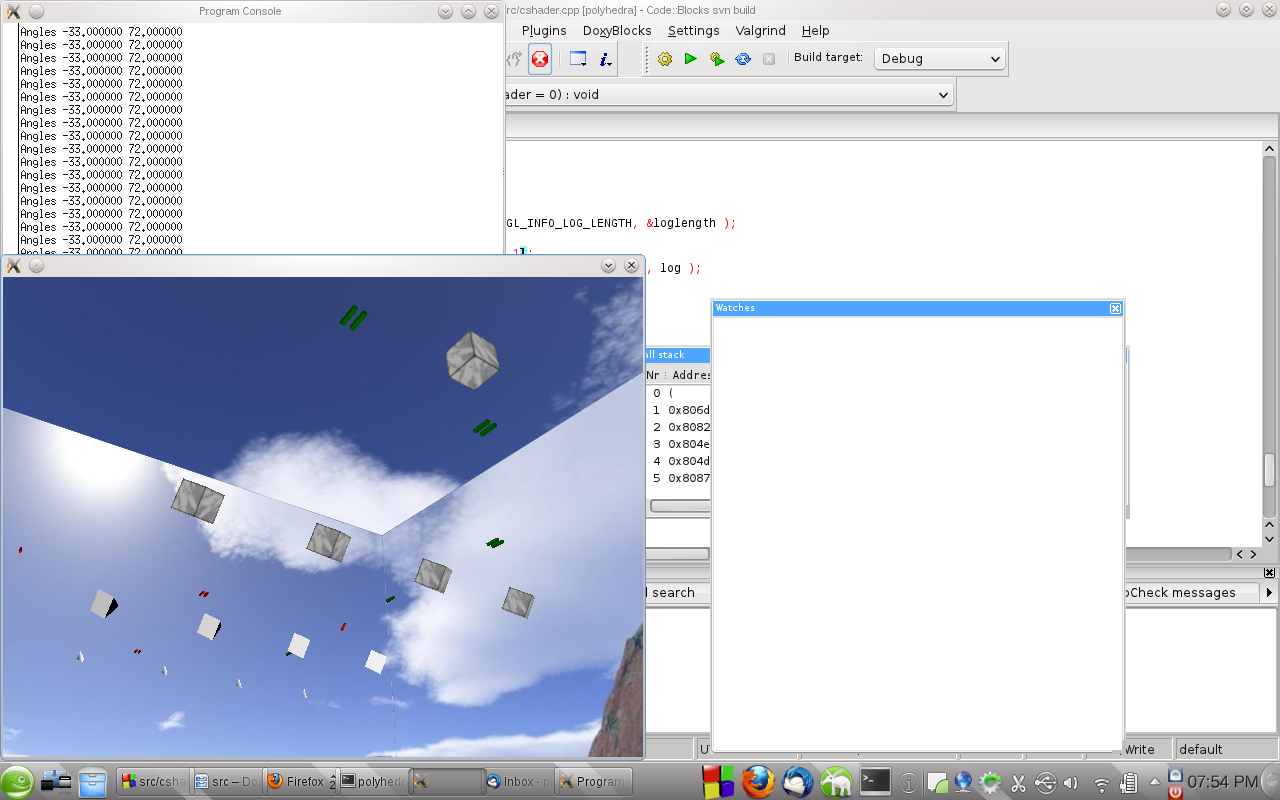Screen dimensions: 1280x800
Task: Launch Thunderbird from the panel
Action: pos(797,781)
